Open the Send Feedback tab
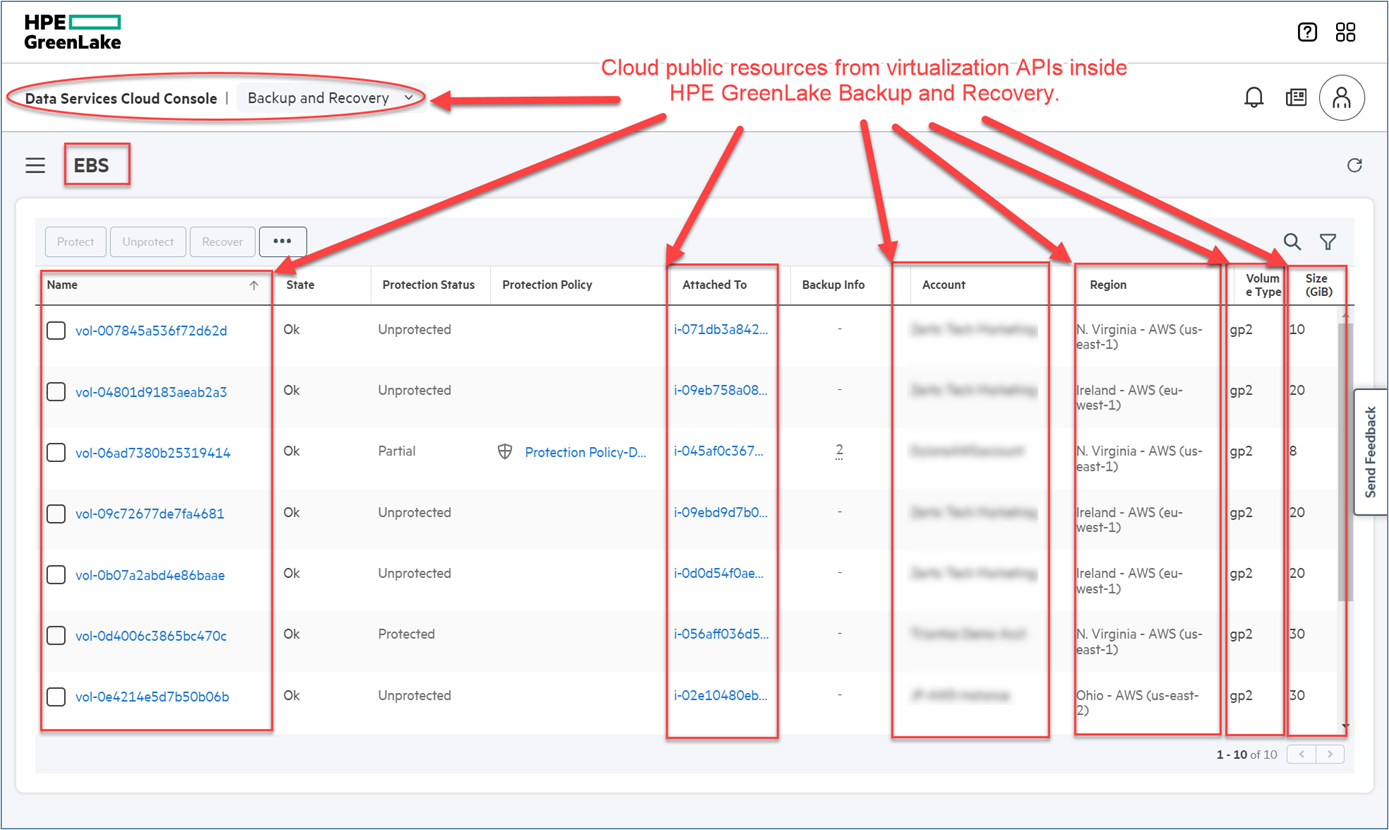The height and width of the screenshot is (830, 1389). click(1370, 452)
